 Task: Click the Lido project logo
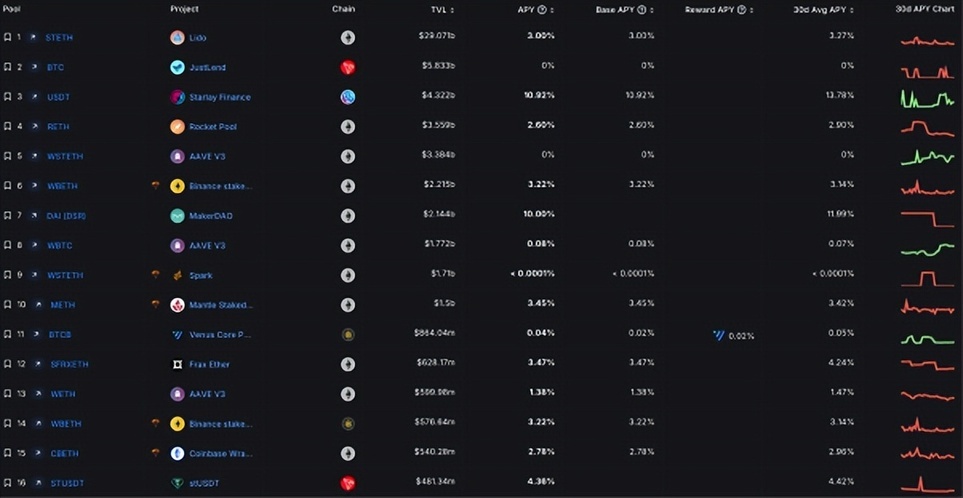tap(177, 37)
